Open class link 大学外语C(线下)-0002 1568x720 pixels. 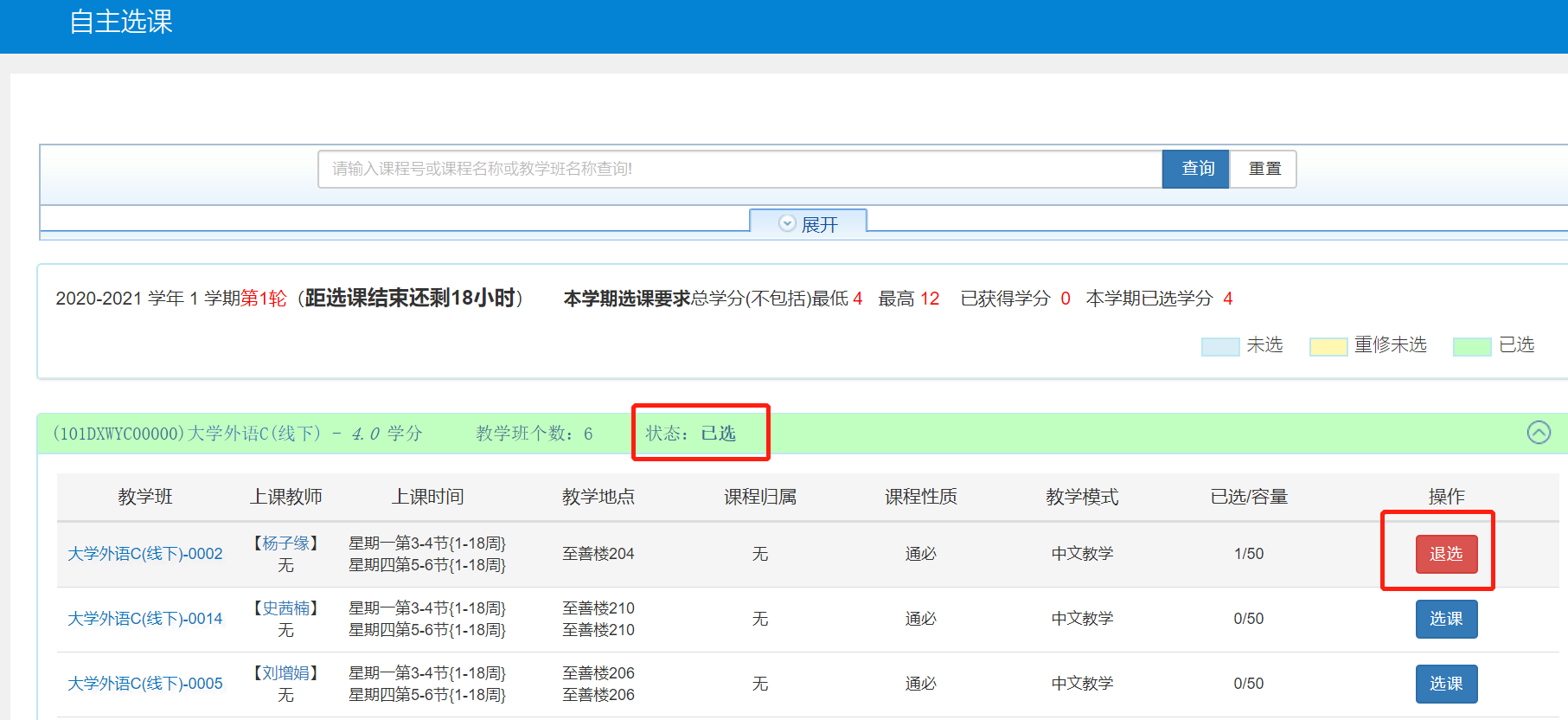click(x=145, y=554)
